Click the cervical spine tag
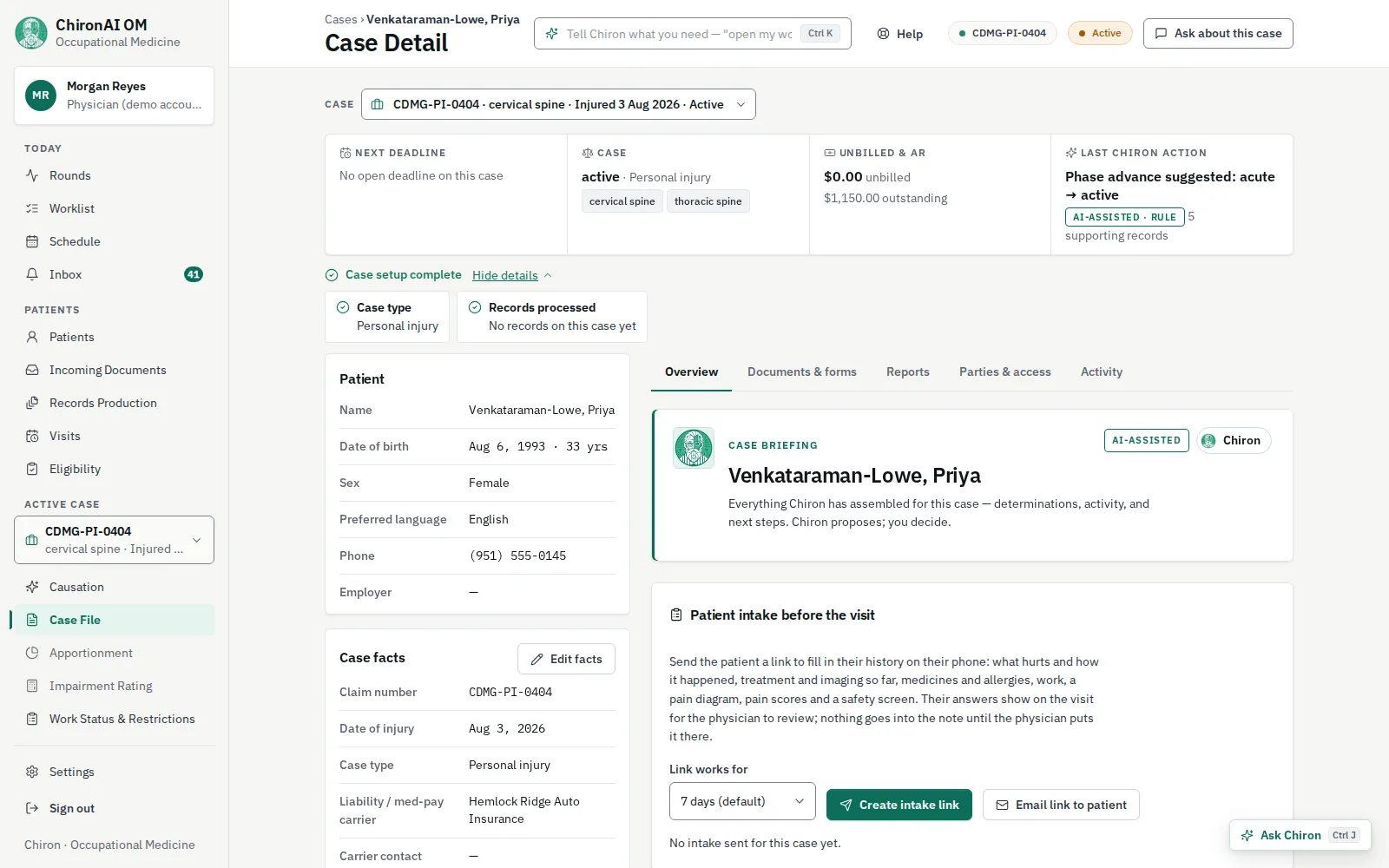Viewport: 1389px width, 868px height. 622,201
